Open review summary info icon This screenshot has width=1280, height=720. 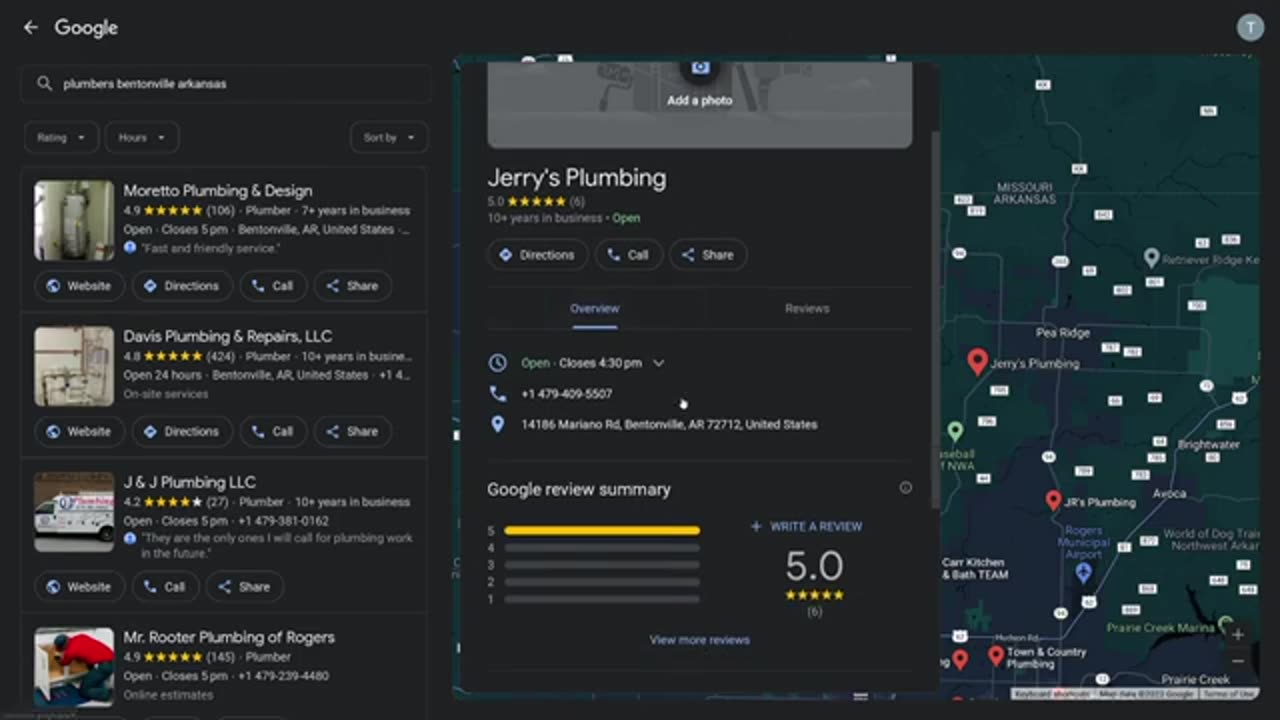click(905, 488)
